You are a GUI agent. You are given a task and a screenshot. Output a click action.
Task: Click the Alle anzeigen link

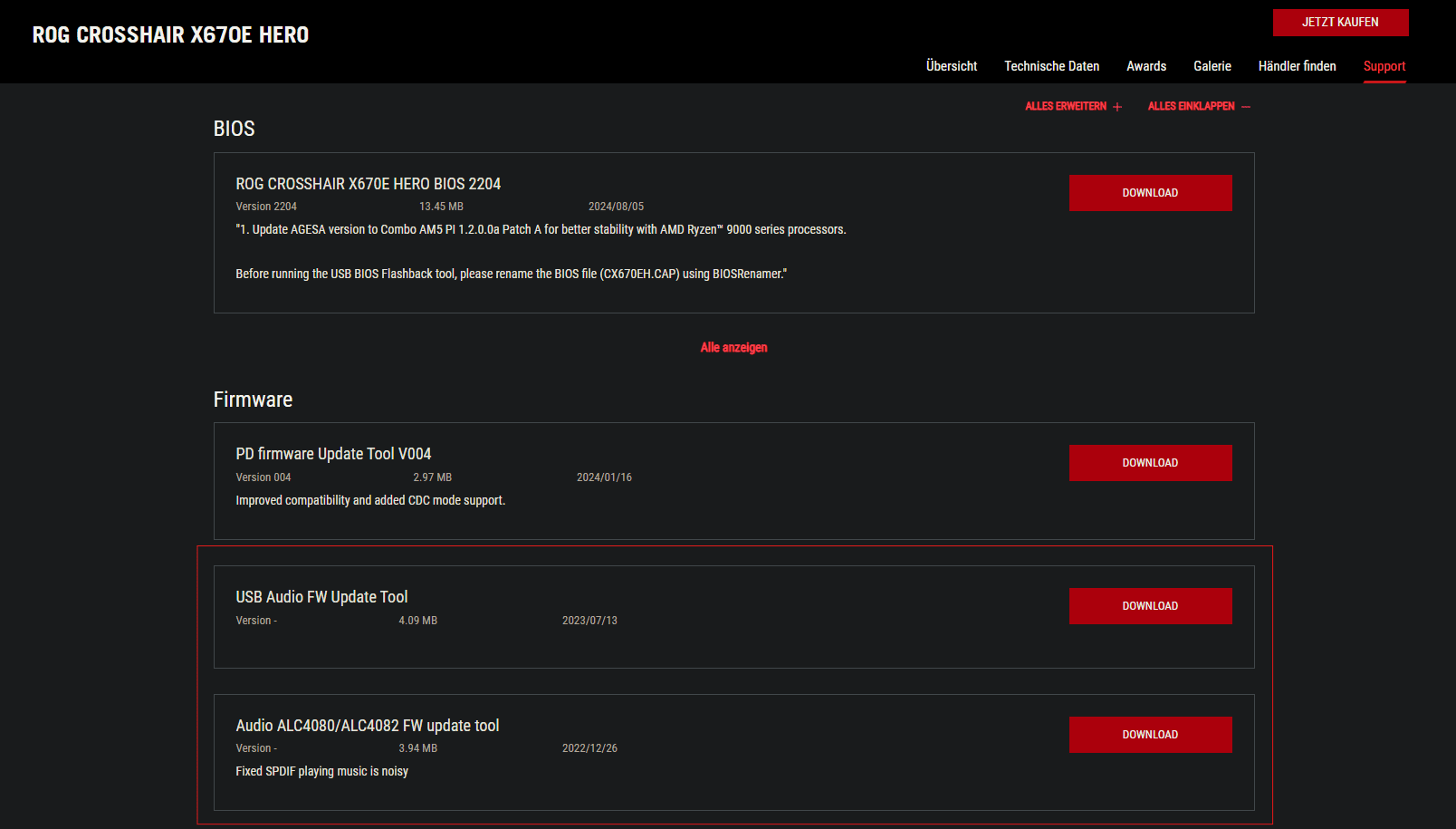[733, 348]
